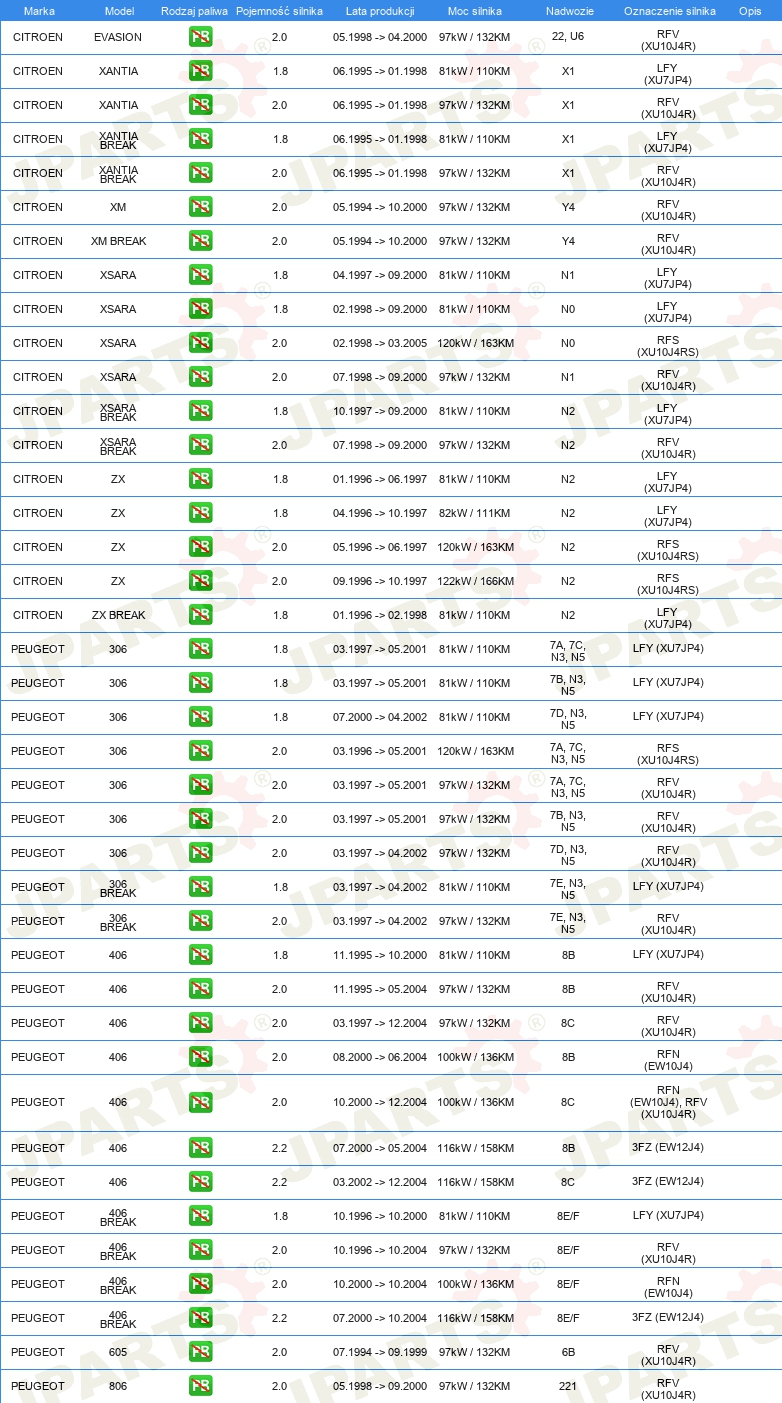Viewport: 782px width, 1403px height.
Task: Click fuel icon in XSARA BREAK 2.0 row
Action: [201, 445]
